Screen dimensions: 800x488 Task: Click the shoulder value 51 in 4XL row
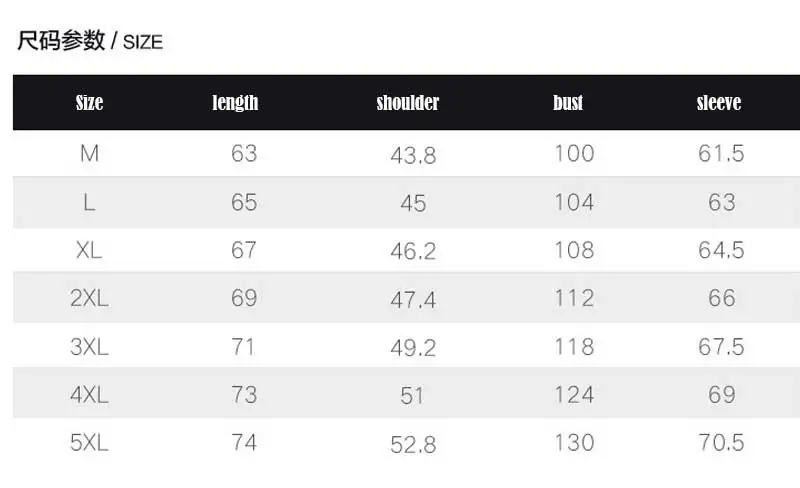(x=412, y=396)
